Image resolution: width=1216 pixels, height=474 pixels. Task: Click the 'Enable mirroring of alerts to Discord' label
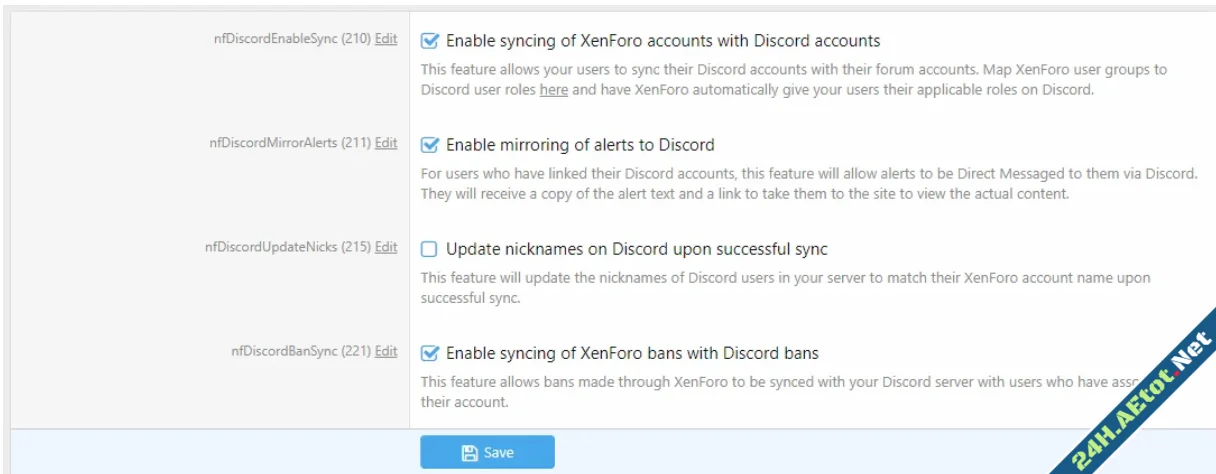[580, 145]
